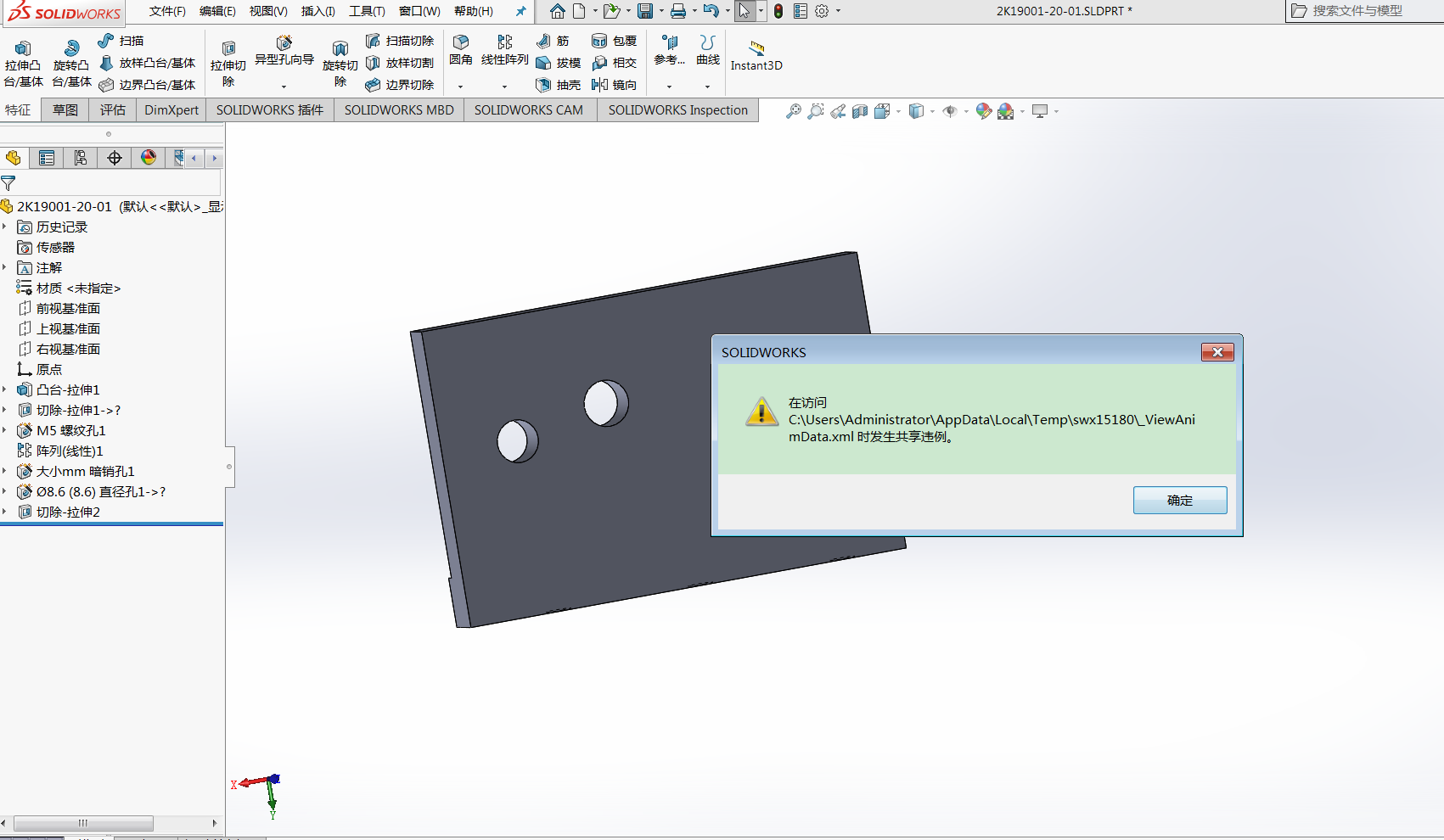Image resolution: width=1444 pixels, height=840 pixels.
Task: Select the 前视基准面 plane in the tree
Action: tap(68, 309)
